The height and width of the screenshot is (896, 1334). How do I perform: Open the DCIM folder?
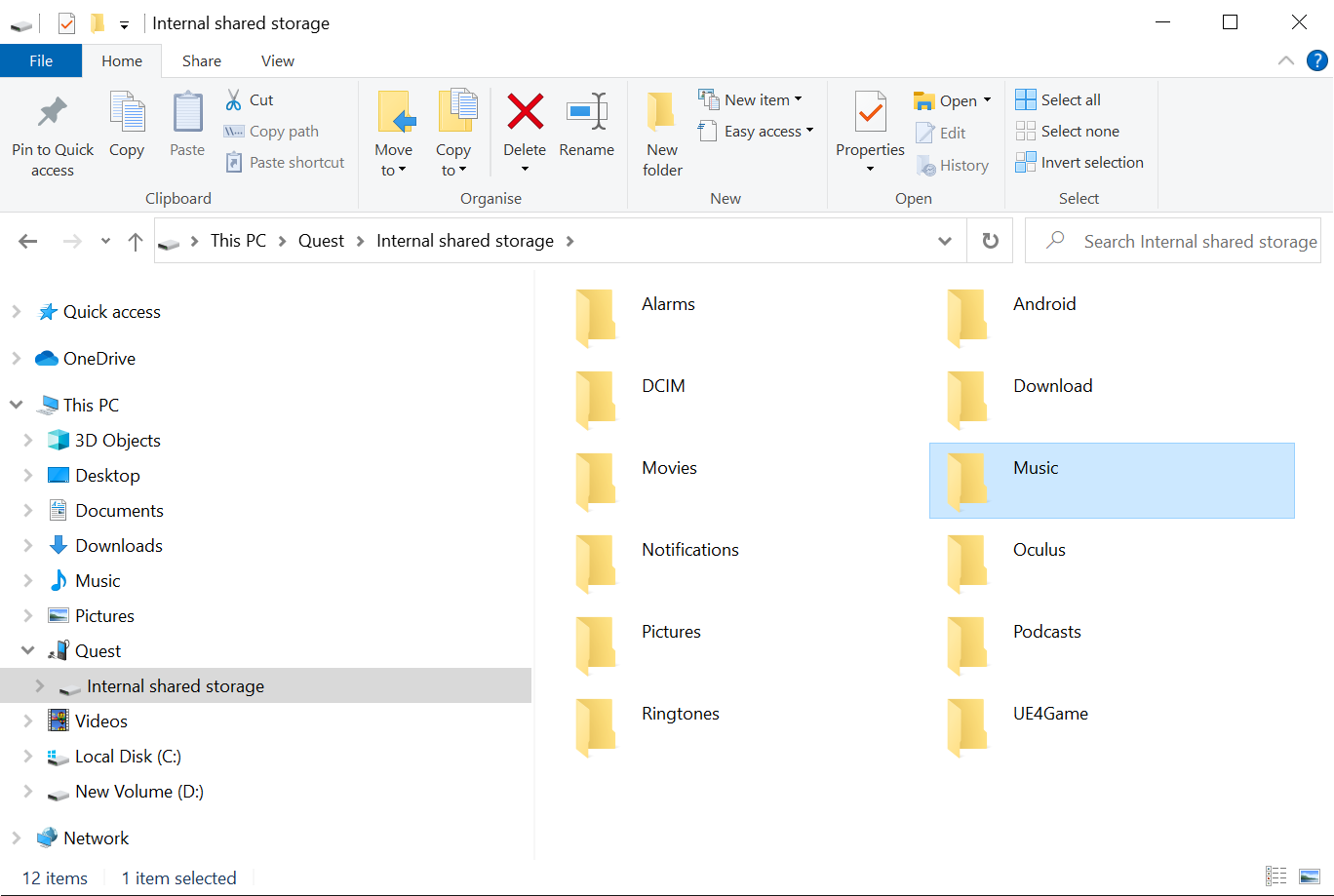(663, 386)
